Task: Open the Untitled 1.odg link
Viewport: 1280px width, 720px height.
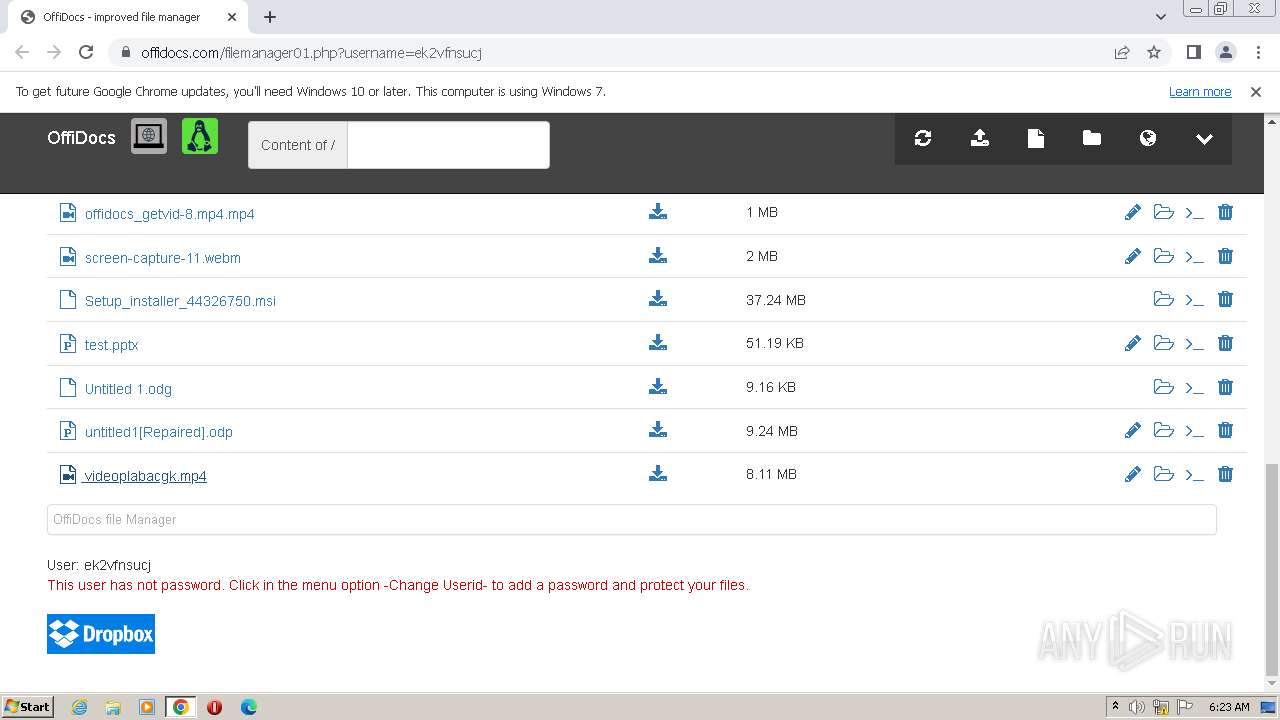Action: tap(128, 389)
